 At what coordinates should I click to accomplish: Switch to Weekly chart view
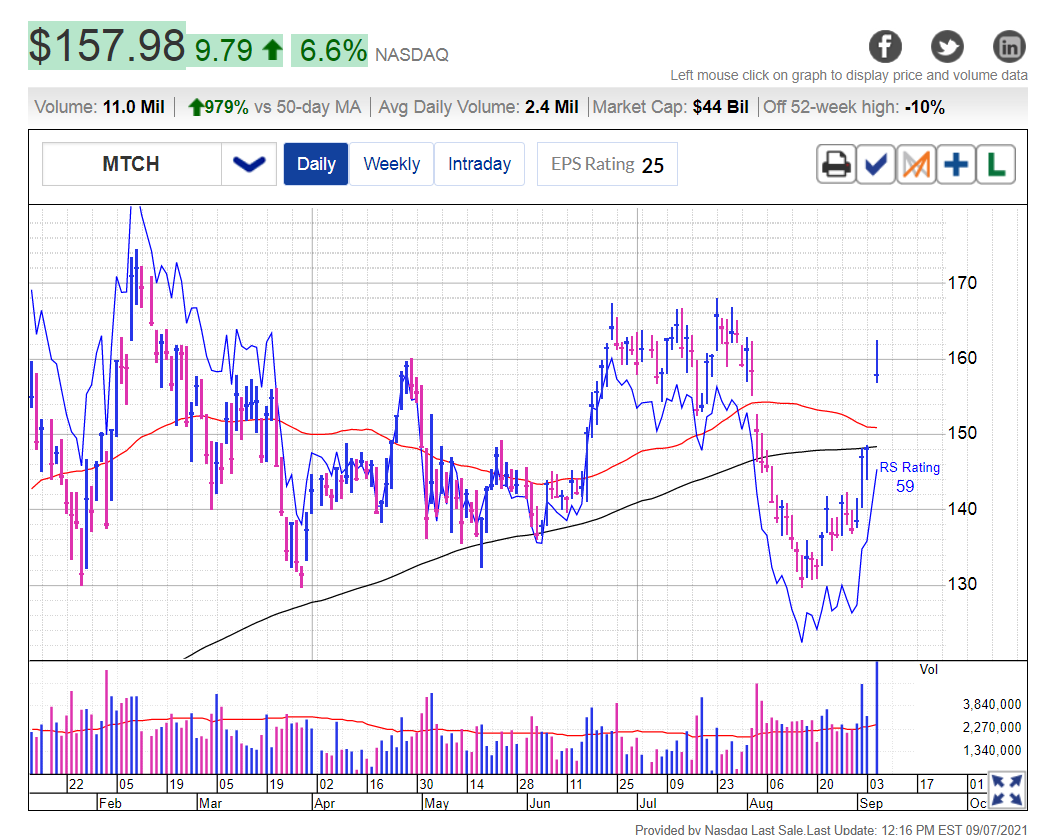391,164
